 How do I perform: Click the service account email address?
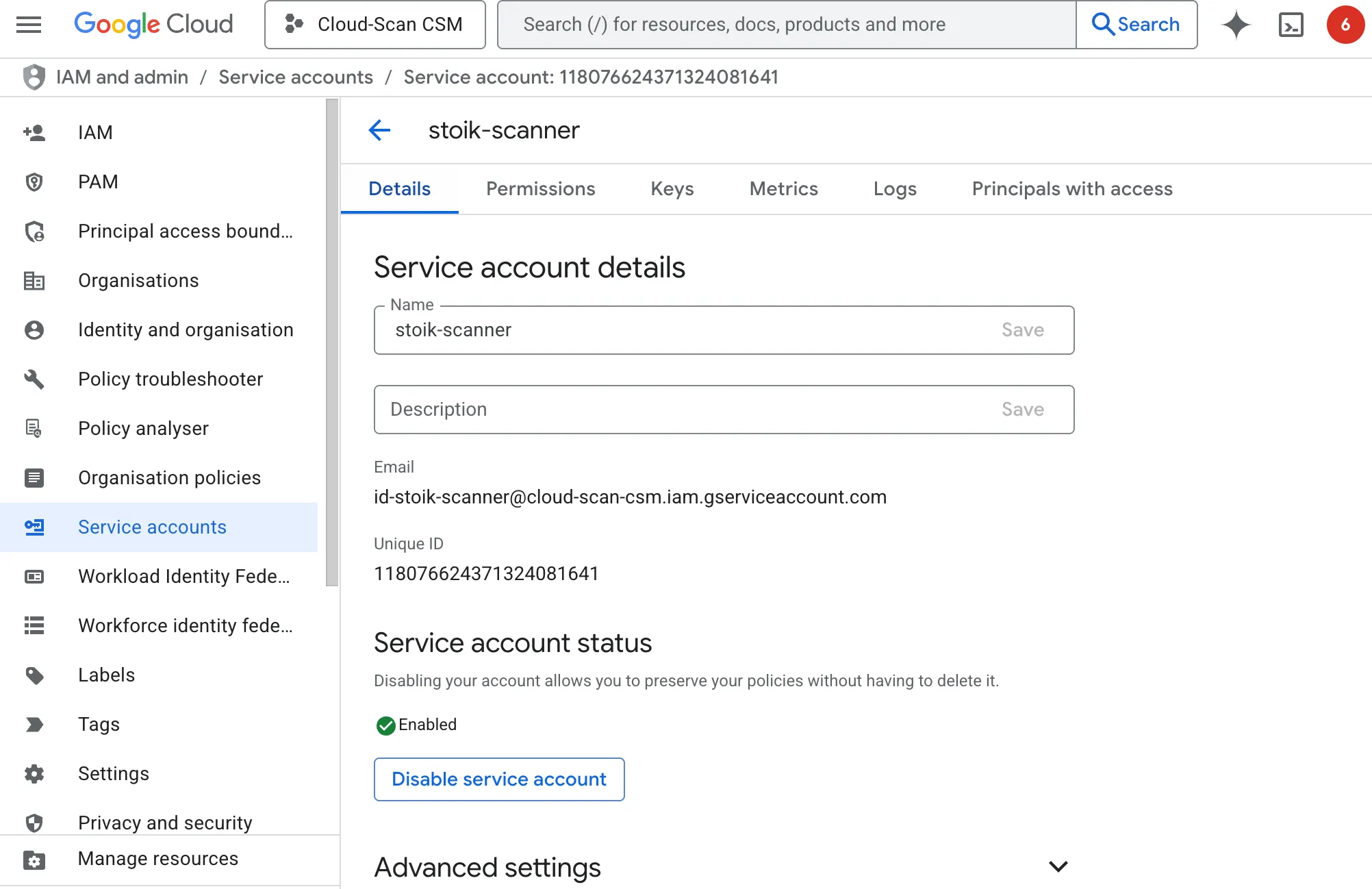[x=630, y=497]
